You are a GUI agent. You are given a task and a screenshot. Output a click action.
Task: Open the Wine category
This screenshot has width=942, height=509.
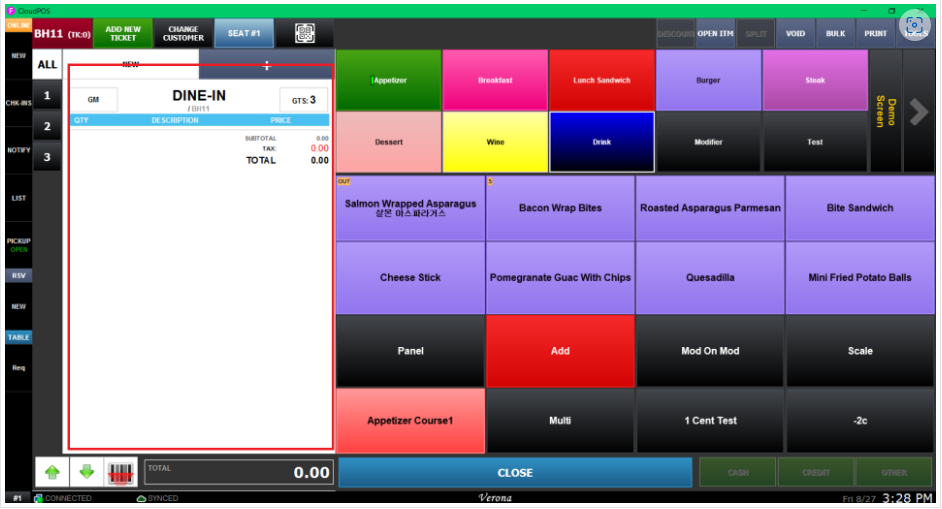[495, 142]
